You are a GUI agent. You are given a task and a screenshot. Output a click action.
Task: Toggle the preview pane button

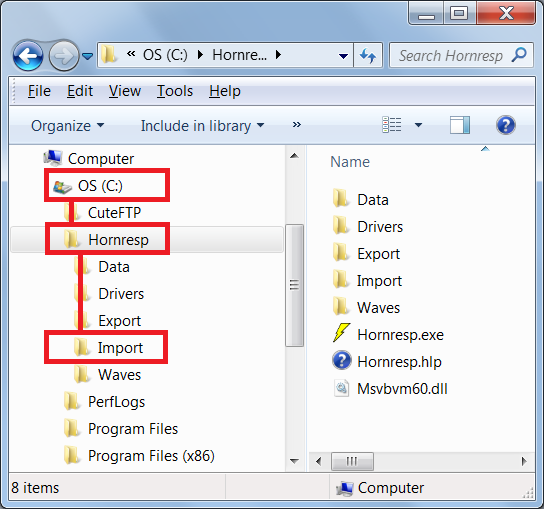[x=460, y=125]
